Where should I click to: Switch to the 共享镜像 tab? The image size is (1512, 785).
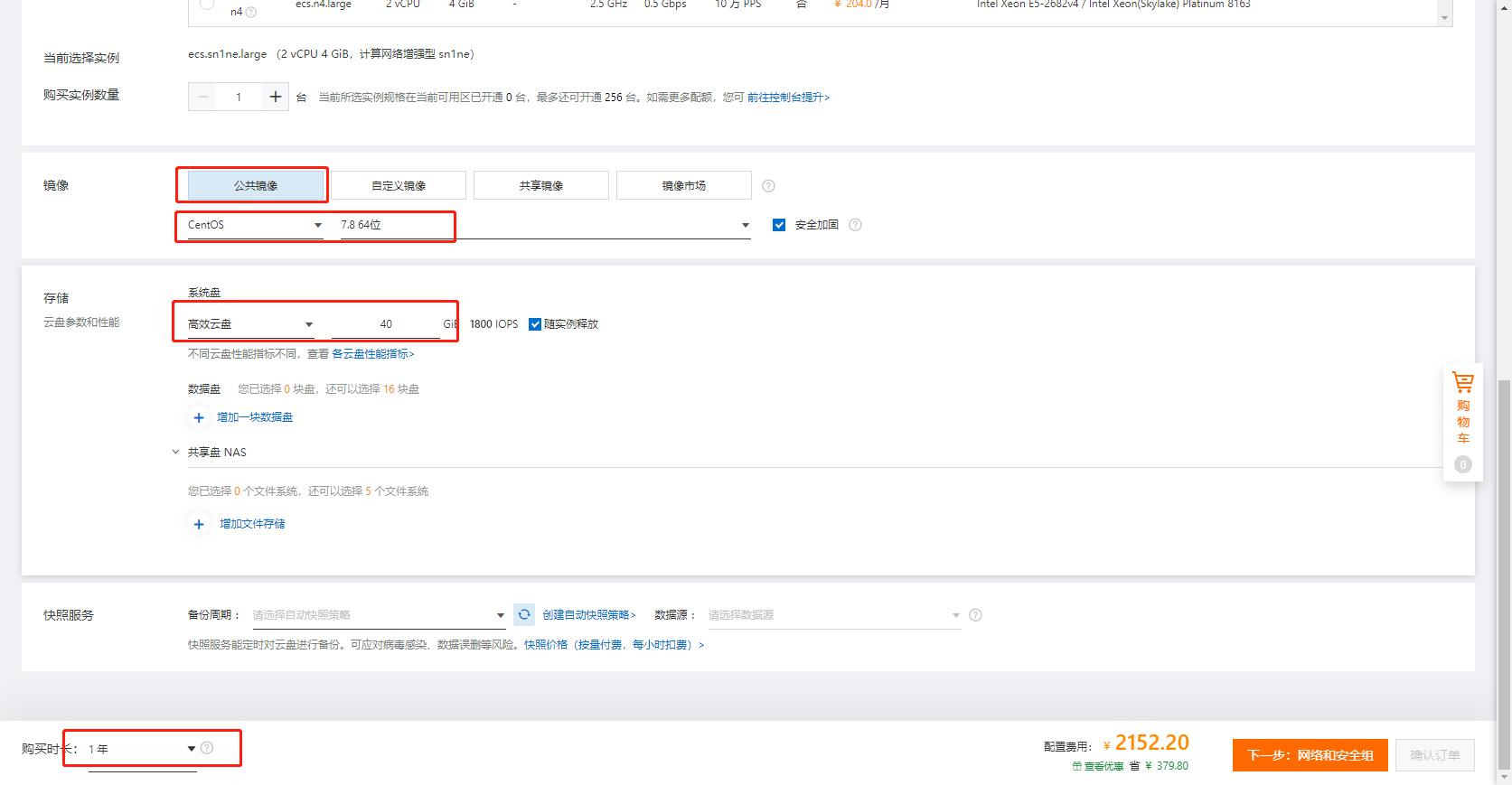click(541, 186)
